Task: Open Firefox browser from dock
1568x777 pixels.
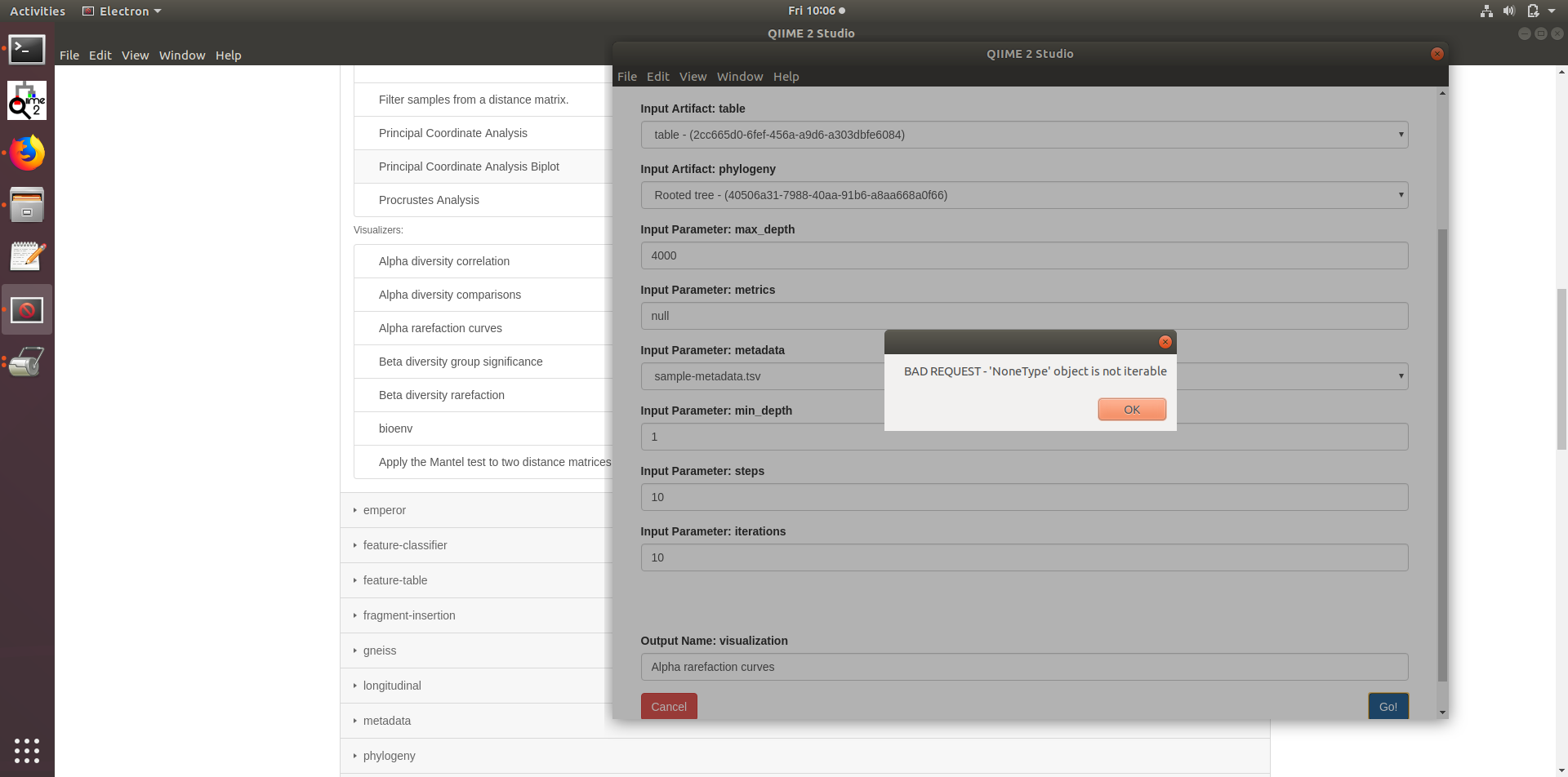Action: point(27,153)
